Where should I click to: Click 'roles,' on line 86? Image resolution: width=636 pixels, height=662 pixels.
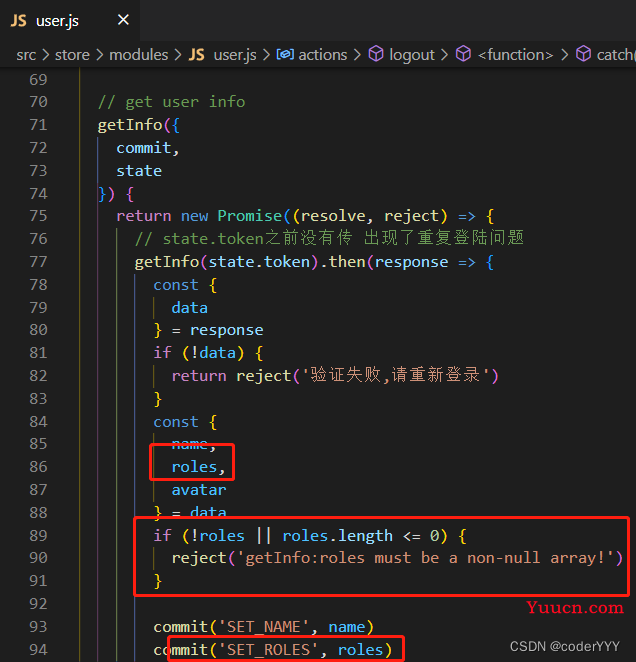[x=198, y=467]
